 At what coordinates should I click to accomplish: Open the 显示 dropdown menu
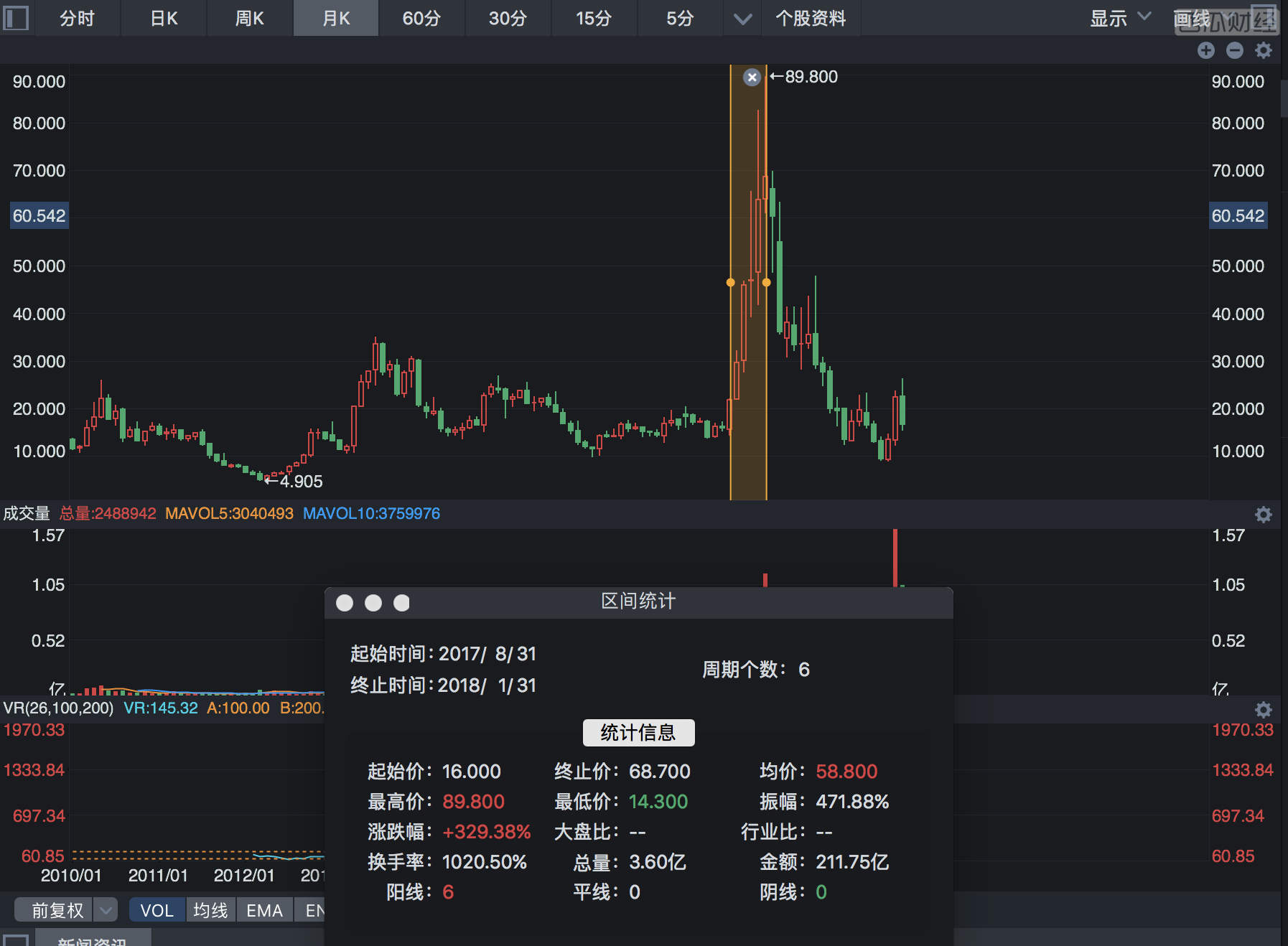(1120, 18)
